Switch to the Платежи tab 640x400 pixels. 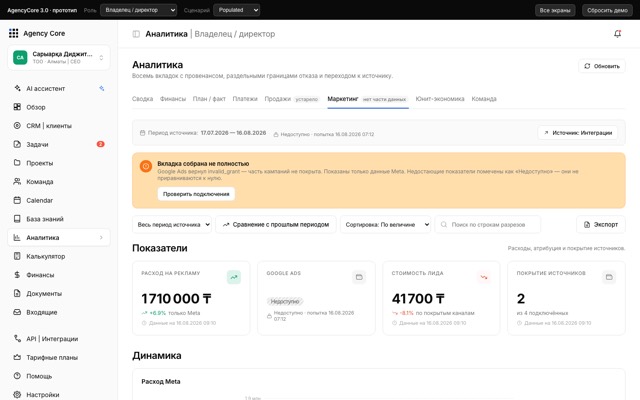click(245, 99)
